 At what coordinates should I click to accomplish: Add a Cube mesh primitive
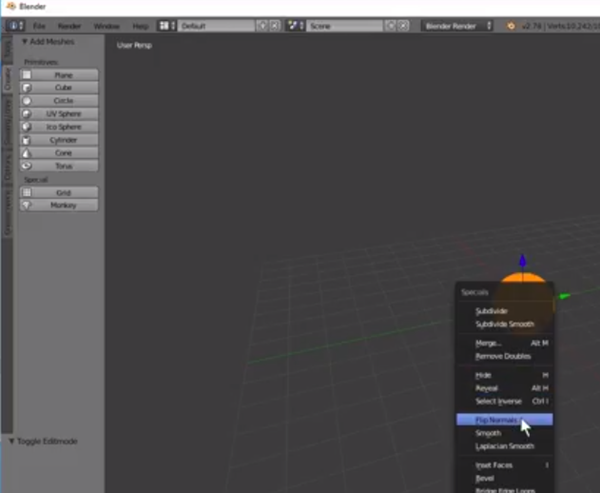(x=60, y=88)
